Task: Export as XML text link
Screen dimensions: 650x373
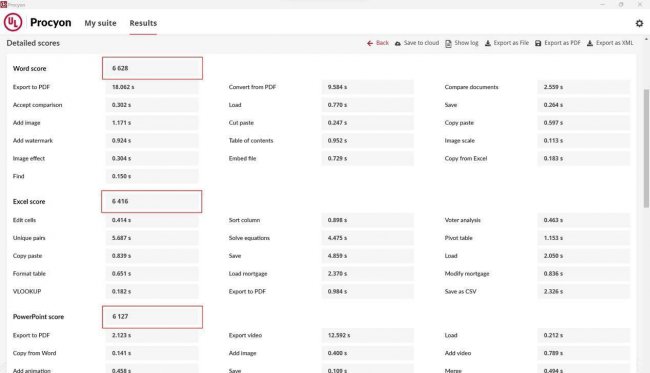Action: coord(615,43)
